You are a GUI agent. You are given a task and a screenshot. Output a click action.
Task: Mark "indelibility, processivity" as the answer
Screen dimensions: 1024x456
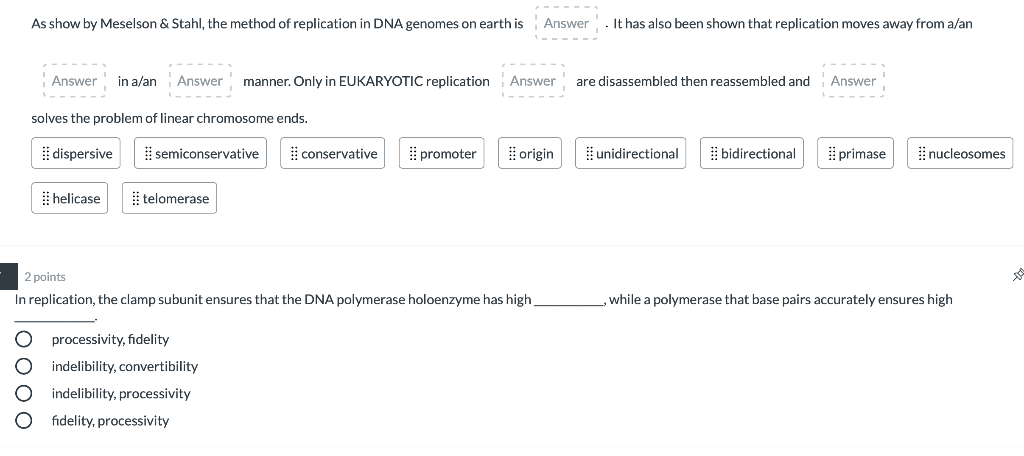[x=22, y=394]
